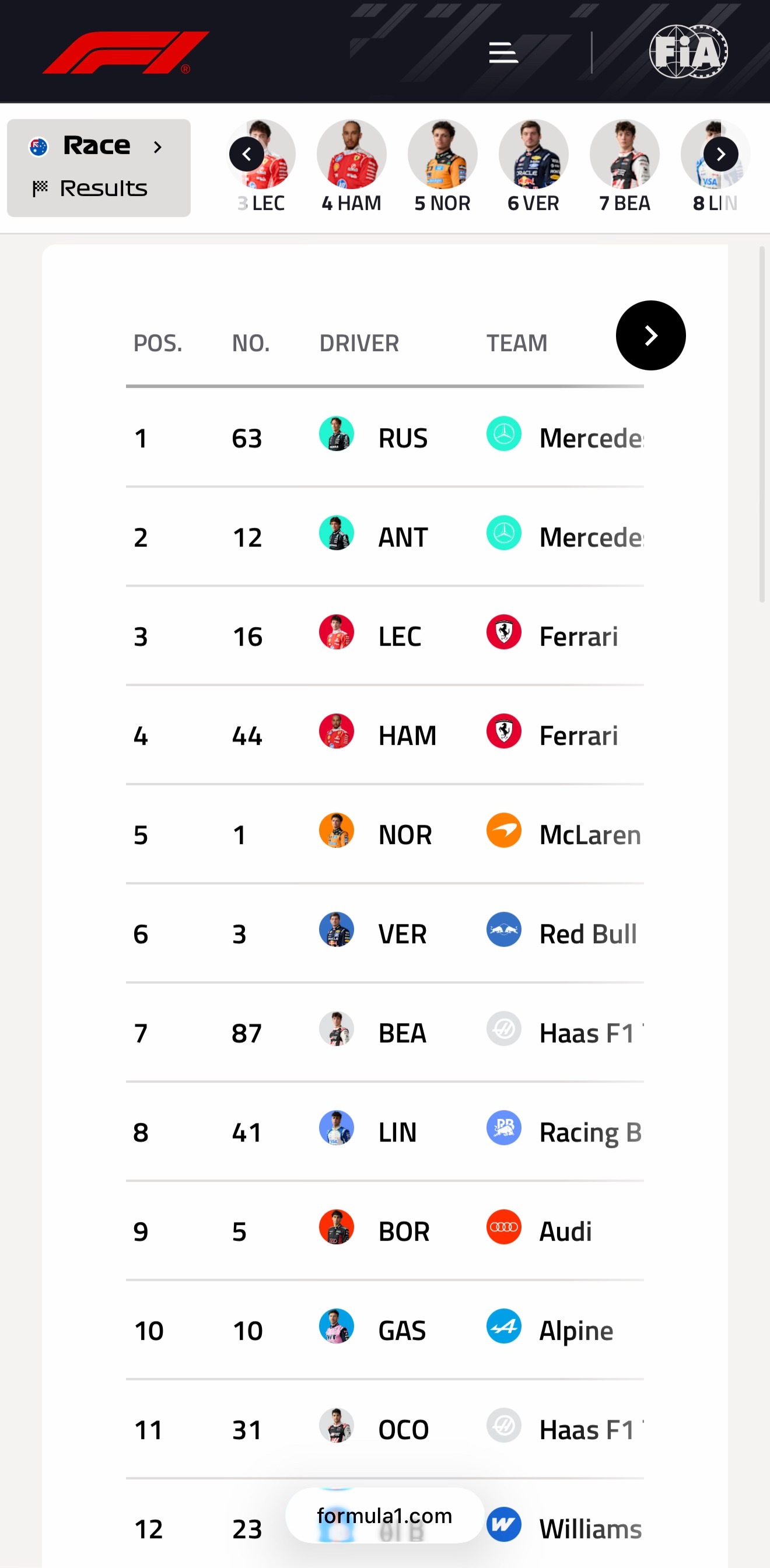Click the Red Bull team logo
The image size is (770, 1568).
[503, 929]
